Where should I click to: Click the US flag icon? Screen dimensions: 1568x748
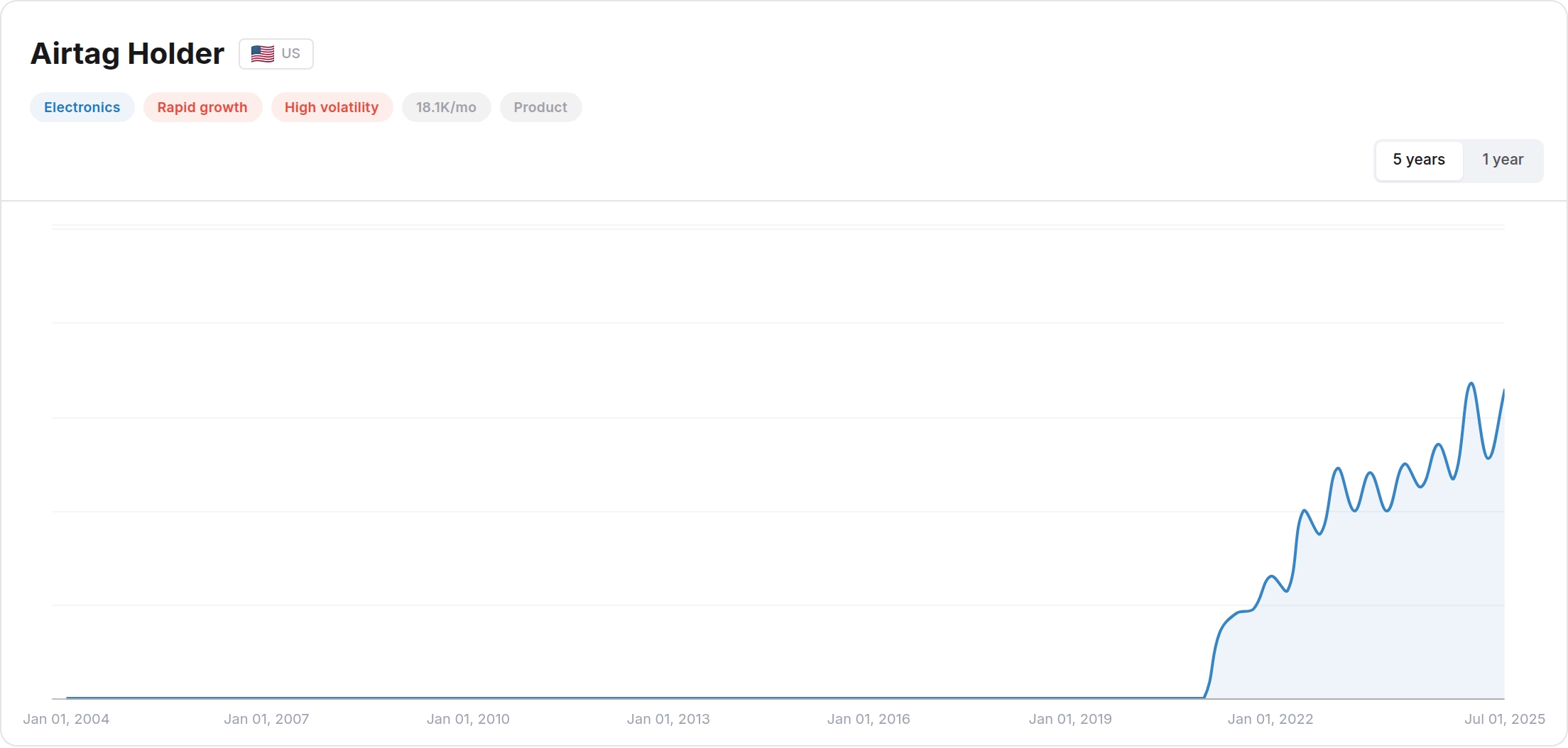(x=262, y=54)
